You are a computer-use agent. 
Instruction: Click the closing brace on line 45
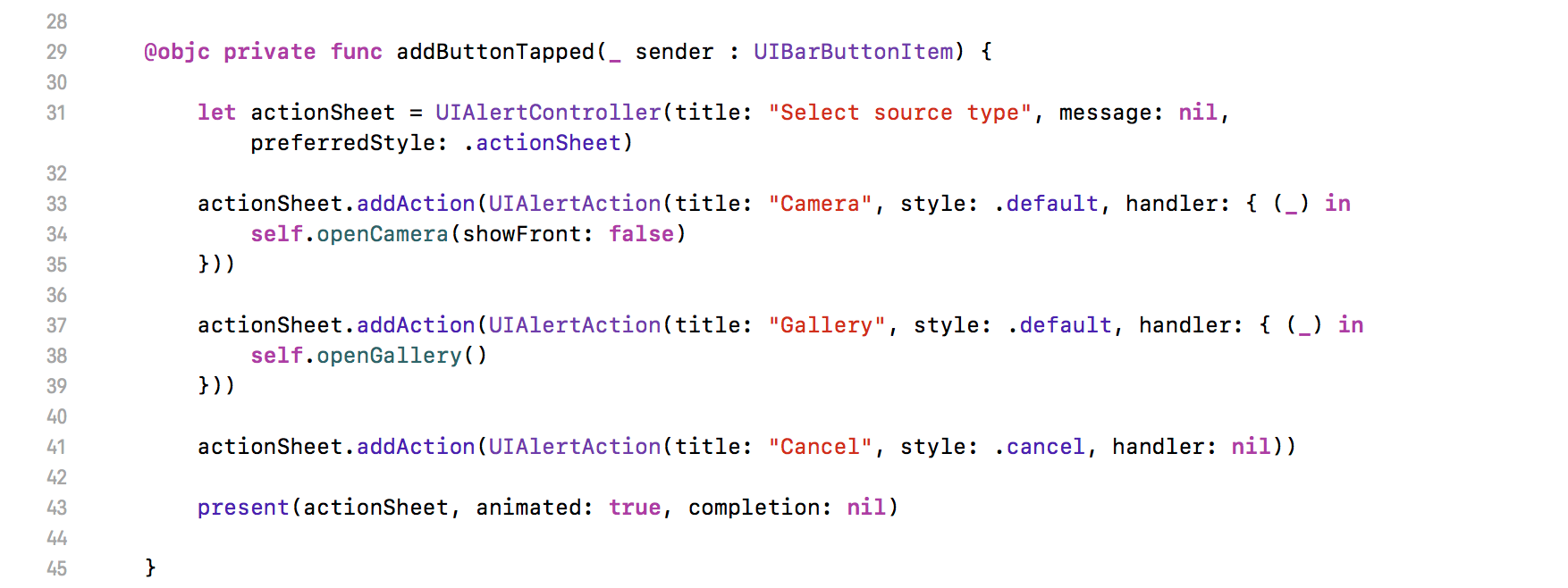click(x=150, y=568)
